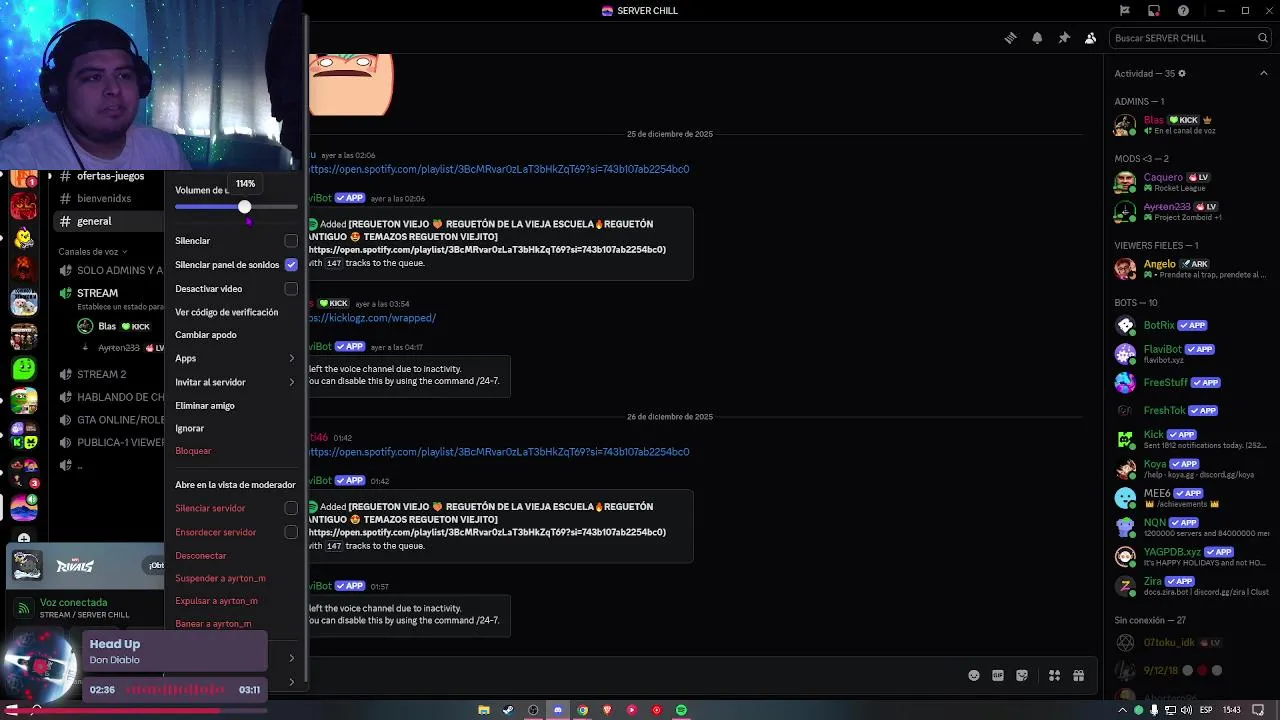The height and width of the screenshot is (720, 1280).
Task: Click the volume icon in system tray
Action: coord(1186,710)
